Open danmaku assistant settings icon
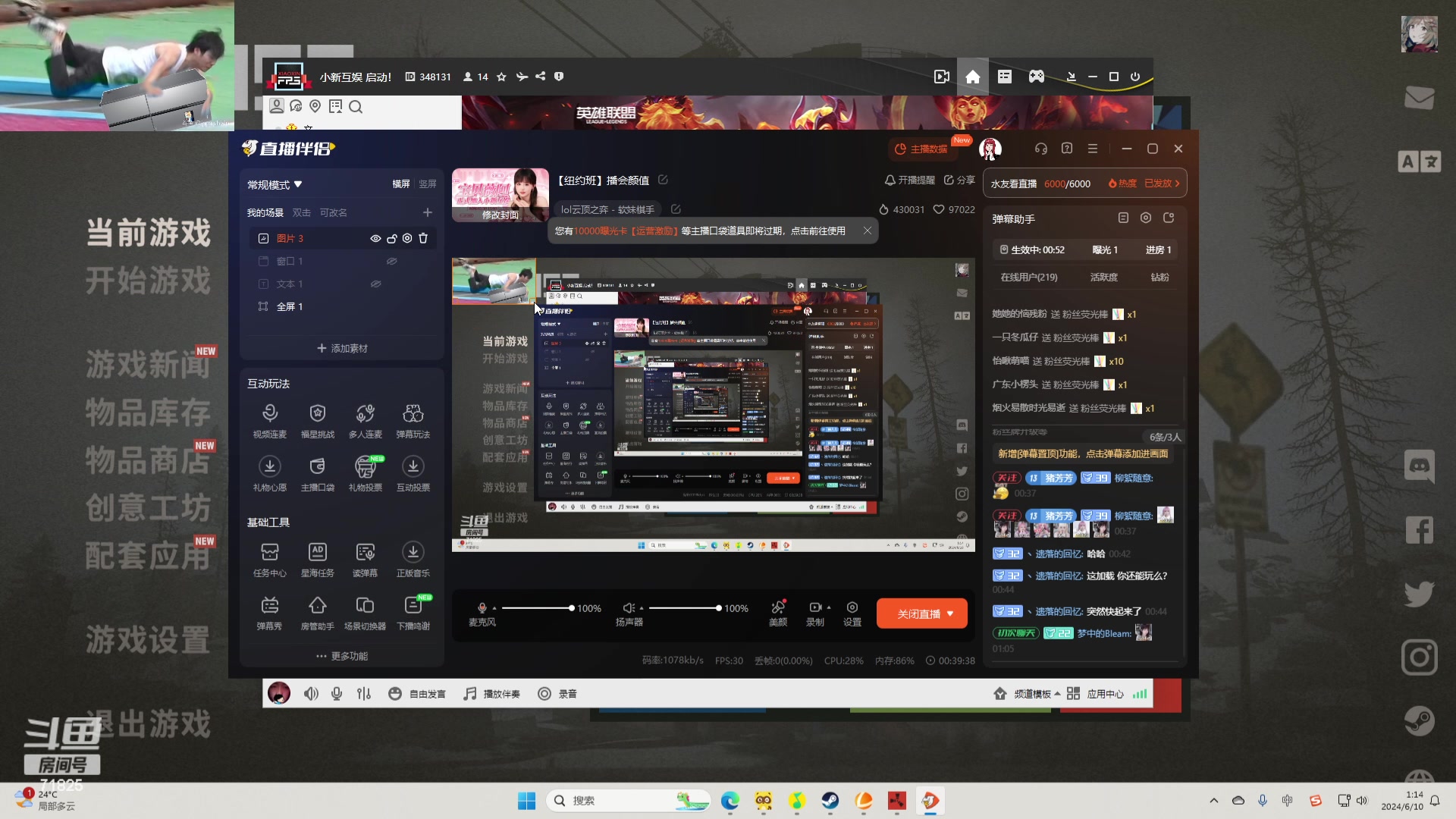Screen dimensions: 1456x819 click(x=1146, y=218)
